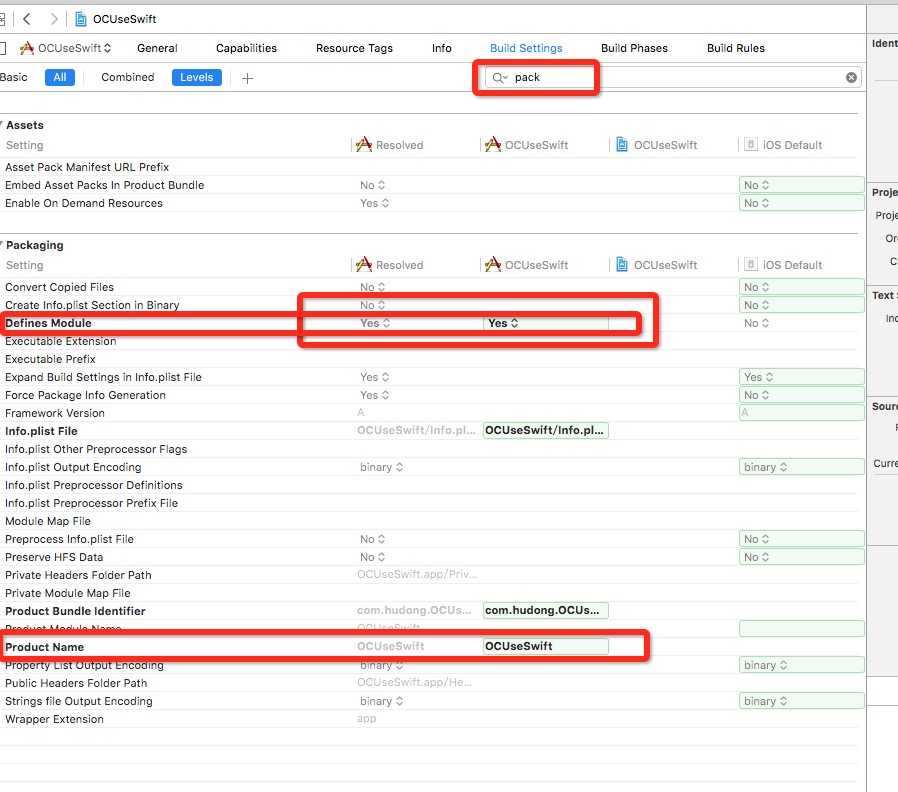Toggle the Levels view option
Viewport: 898px width, 792px height.
point(196,77)
